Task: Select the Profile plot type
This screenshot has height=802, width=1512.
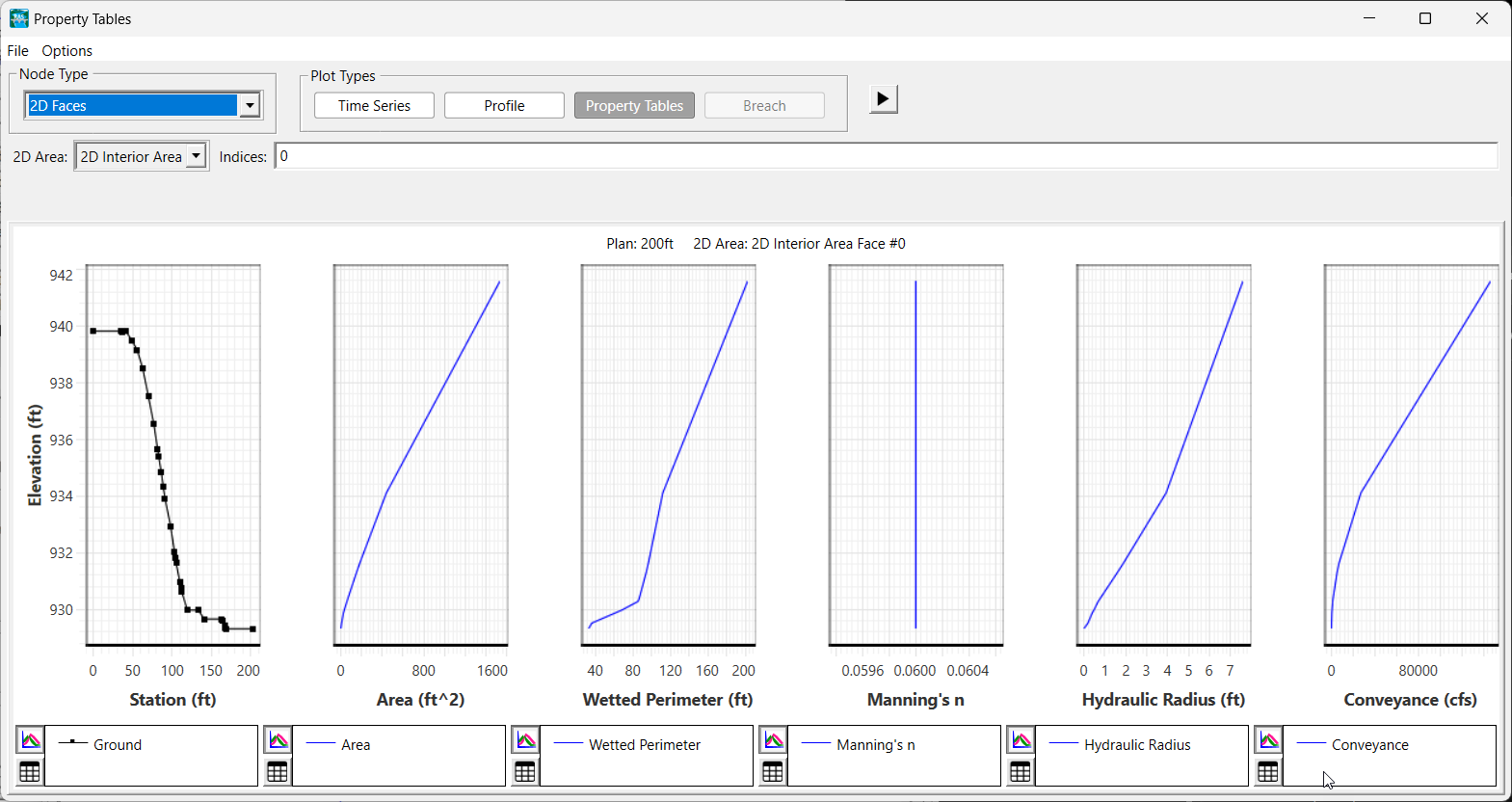Action: [504, 106]
